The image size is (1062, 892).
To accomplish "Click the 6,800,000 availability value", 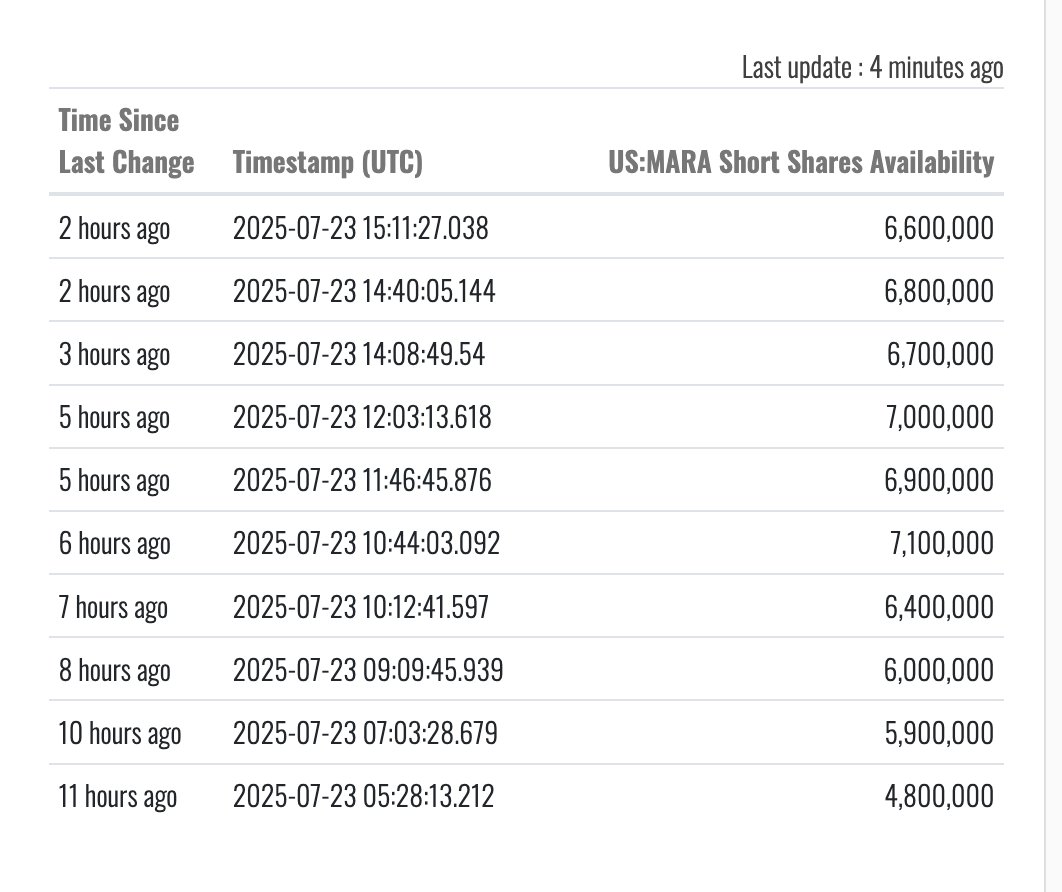I will click(x=939, y=291).
